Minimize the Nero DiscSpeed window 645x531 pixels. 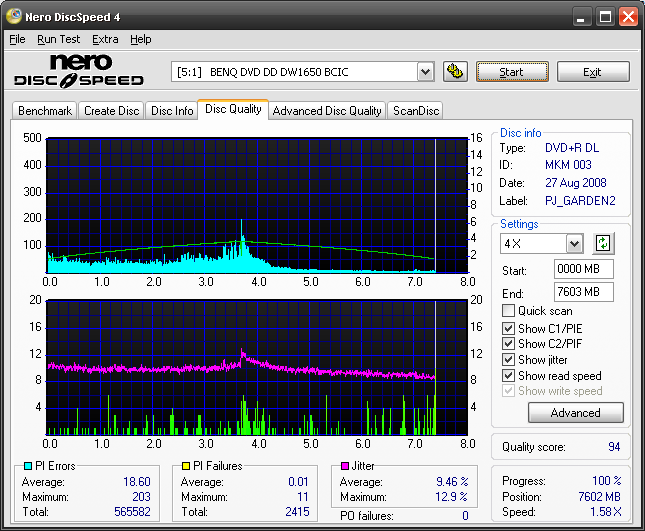[581, 17]
